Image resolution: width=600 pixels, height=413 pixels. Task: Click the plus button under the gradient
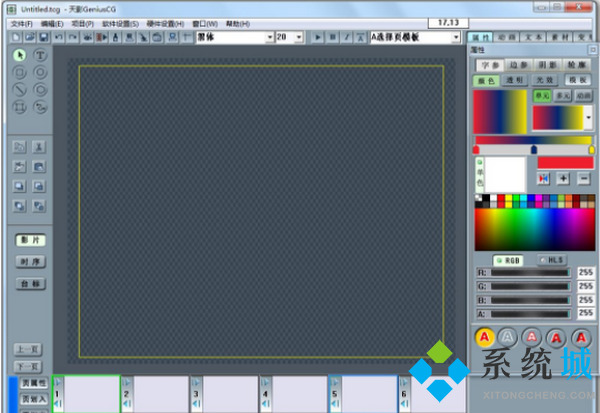pyautogui.click(x=563, y=178)
